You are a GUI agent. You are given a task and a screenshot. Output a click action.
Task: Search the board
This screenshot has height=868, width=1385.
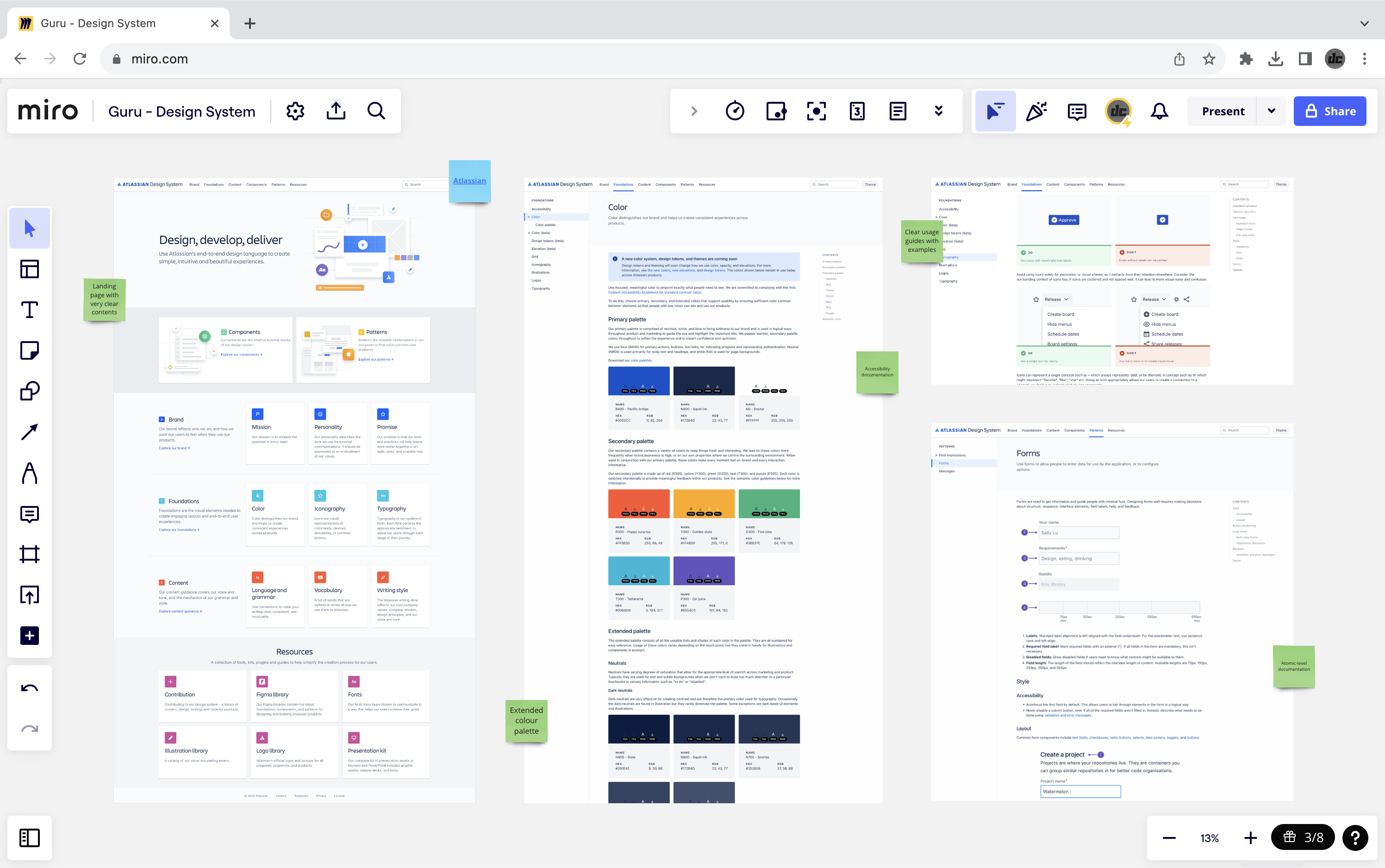coord(376,111)
